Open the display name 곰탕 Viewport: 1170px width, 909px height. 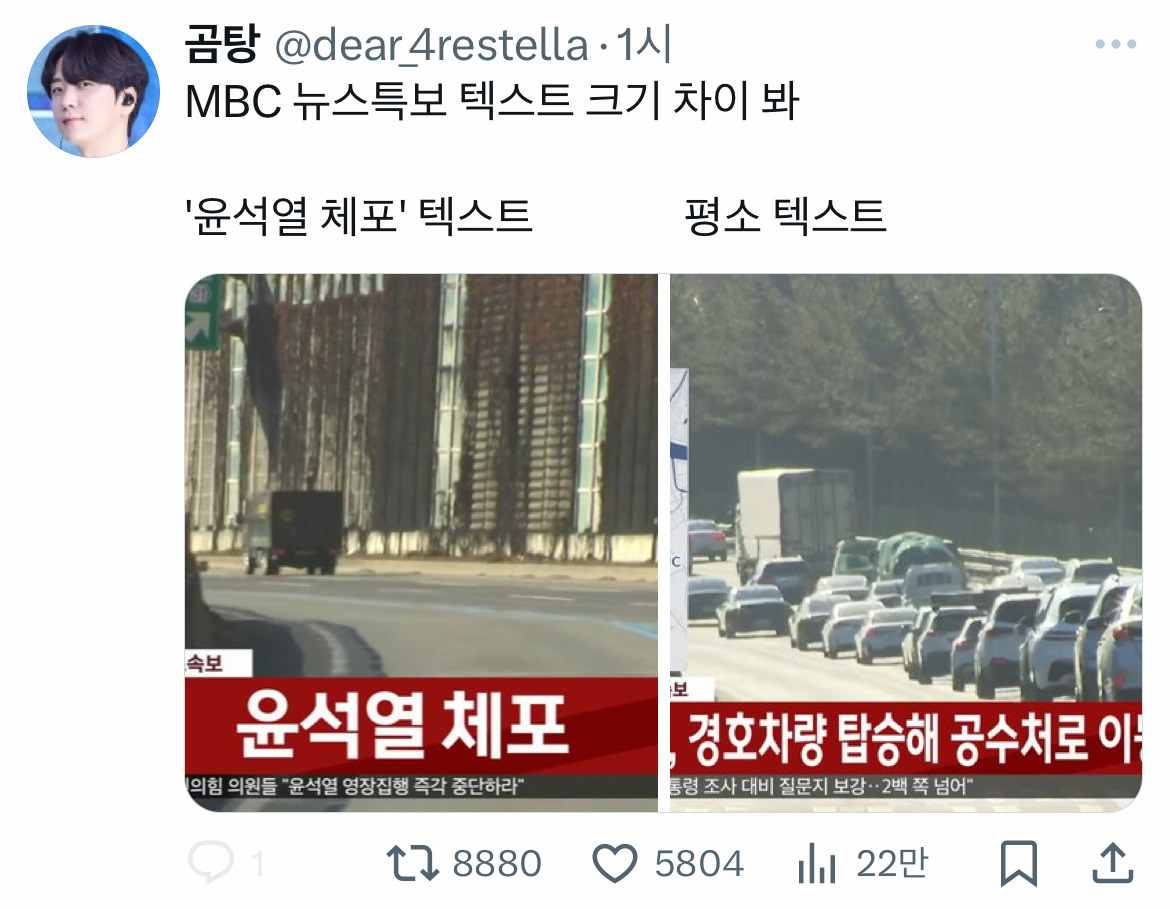click(222, 44)
